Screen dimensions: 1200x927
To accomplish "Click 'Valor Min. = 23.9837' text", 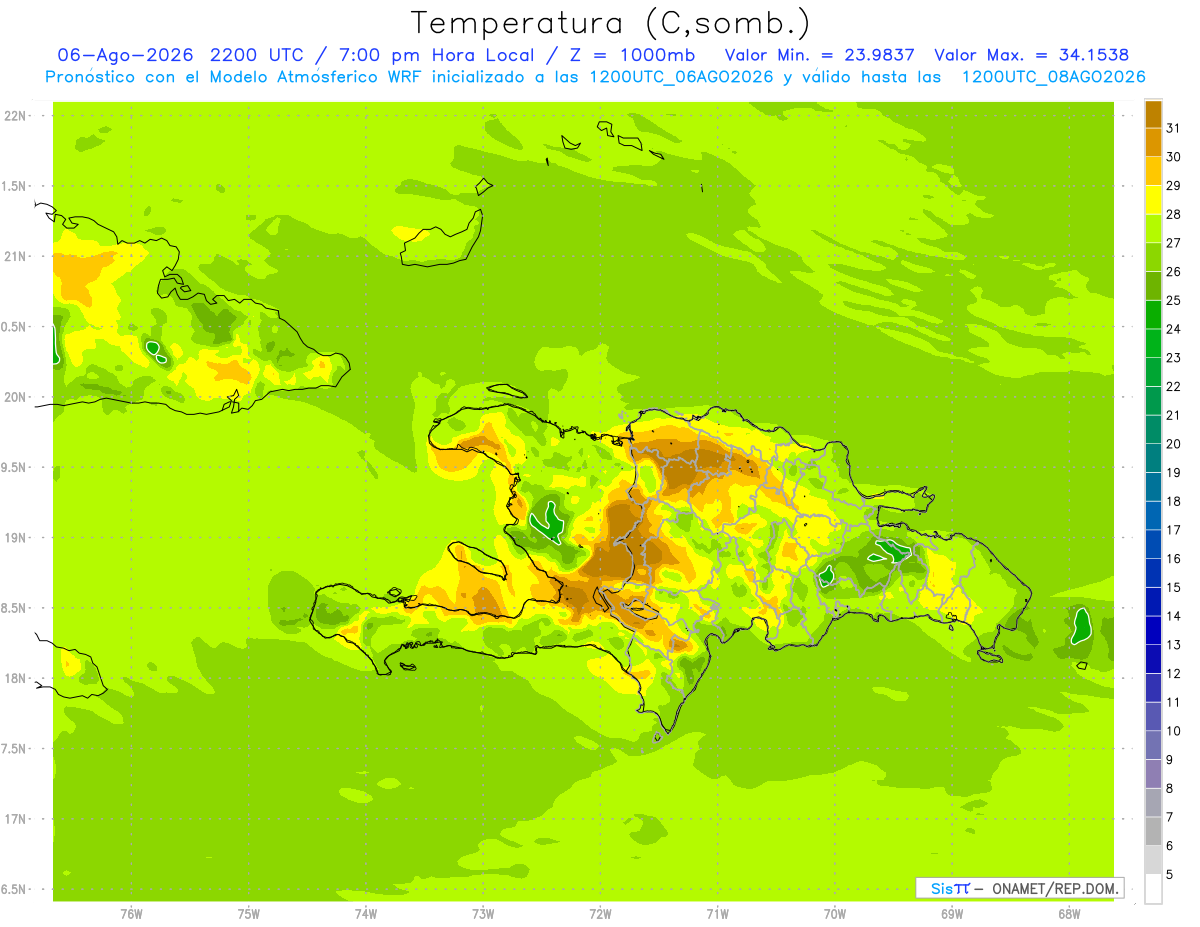I will tap(820, 55).
